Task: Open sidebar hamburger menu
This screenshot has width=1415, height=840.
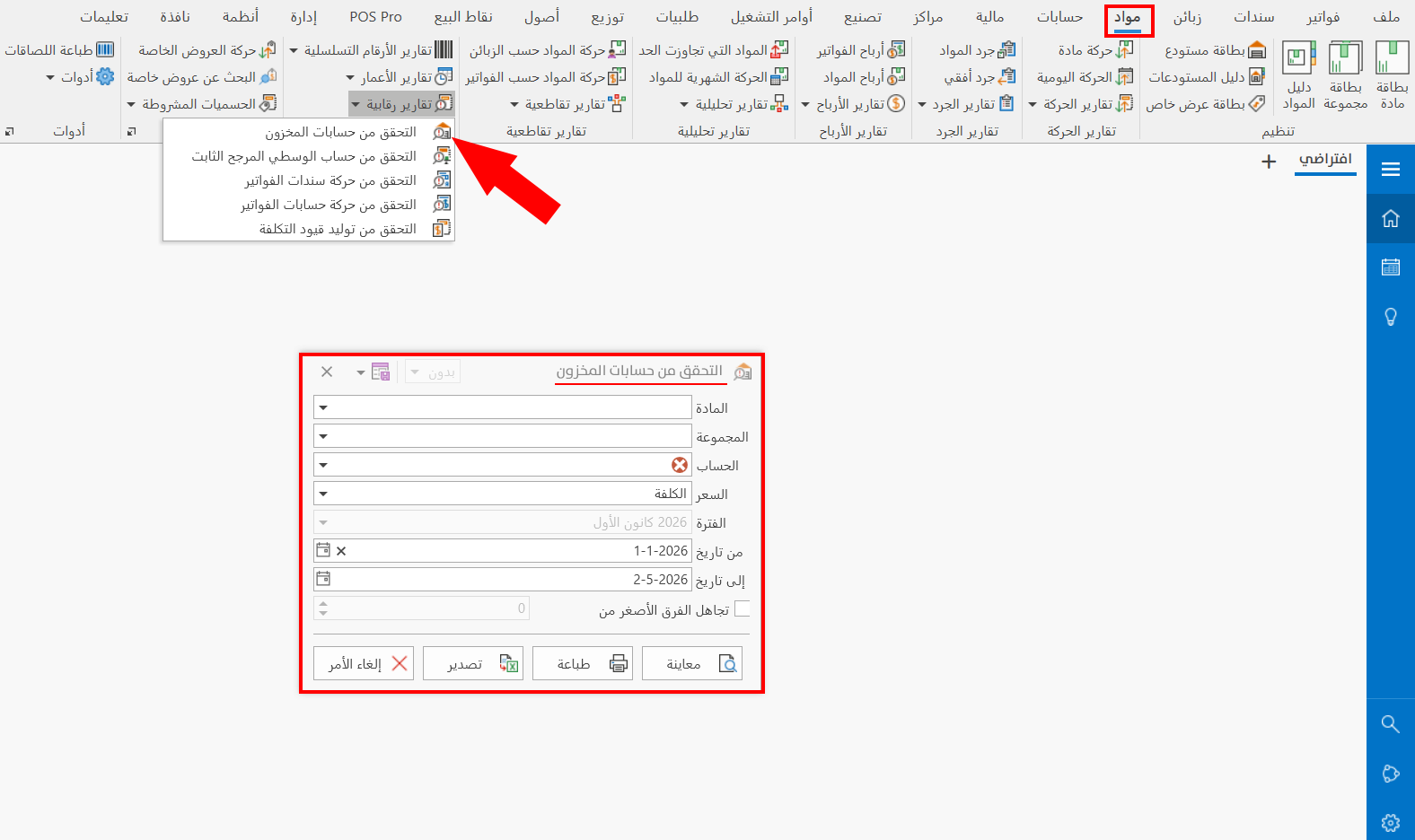Action: (x=1391, y=170)
